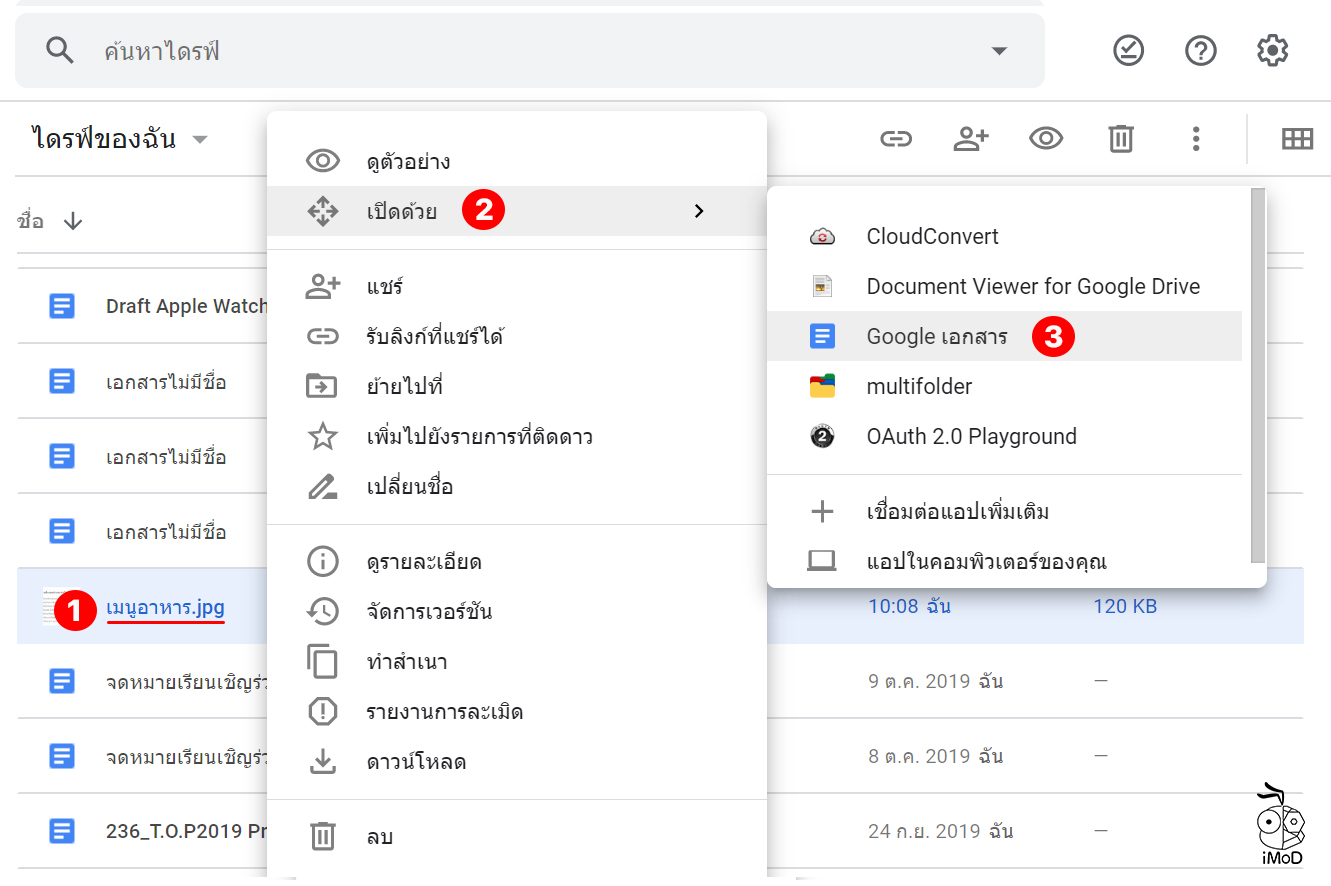Viewport: 1331px width, 886px height.
Task: Switch to grid view layout icon
Action: (x=1297, y=139)
